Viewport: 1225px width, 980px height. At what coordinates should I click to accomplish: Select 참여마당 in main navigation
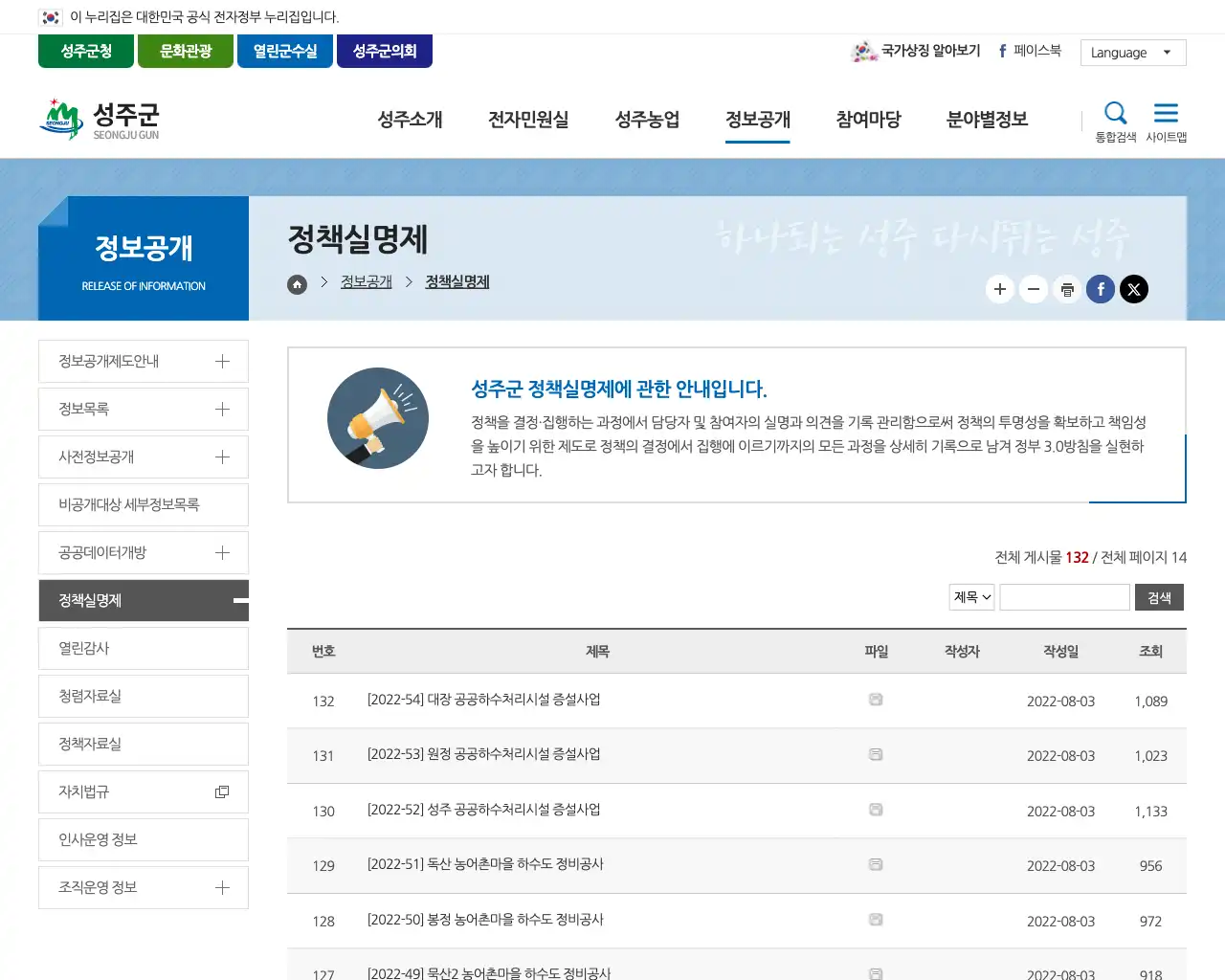[x=868, y=120]
